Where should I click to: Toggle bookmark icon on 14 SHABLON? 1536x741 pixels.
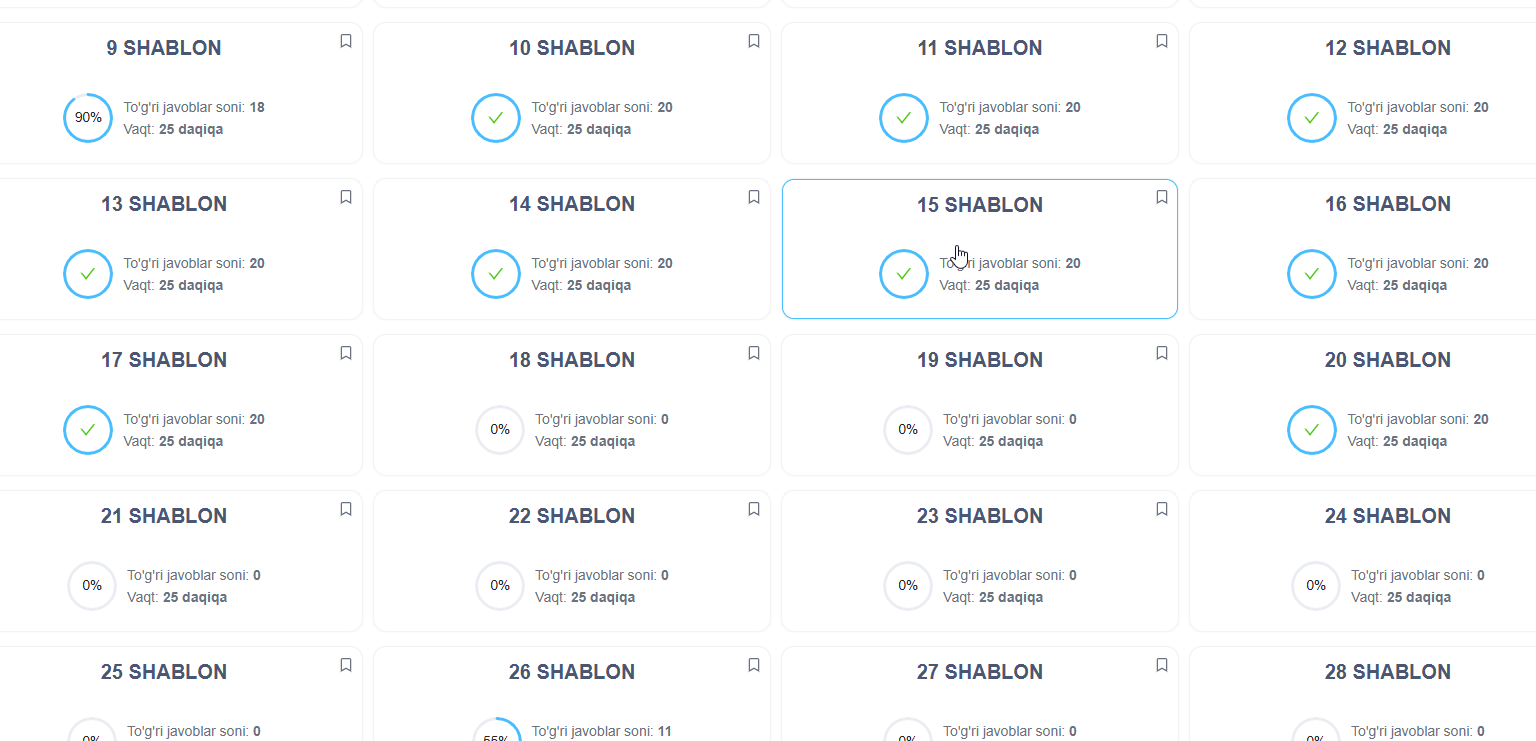click(754, 197)
